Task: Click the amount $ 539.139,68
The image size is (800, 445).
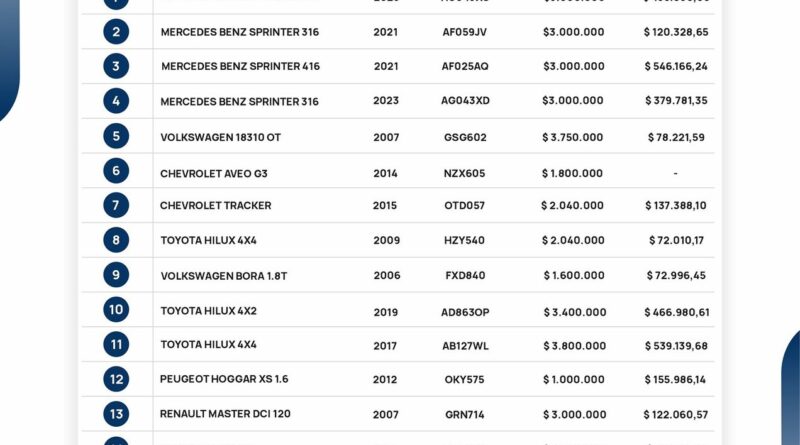Action: point(676,346)
